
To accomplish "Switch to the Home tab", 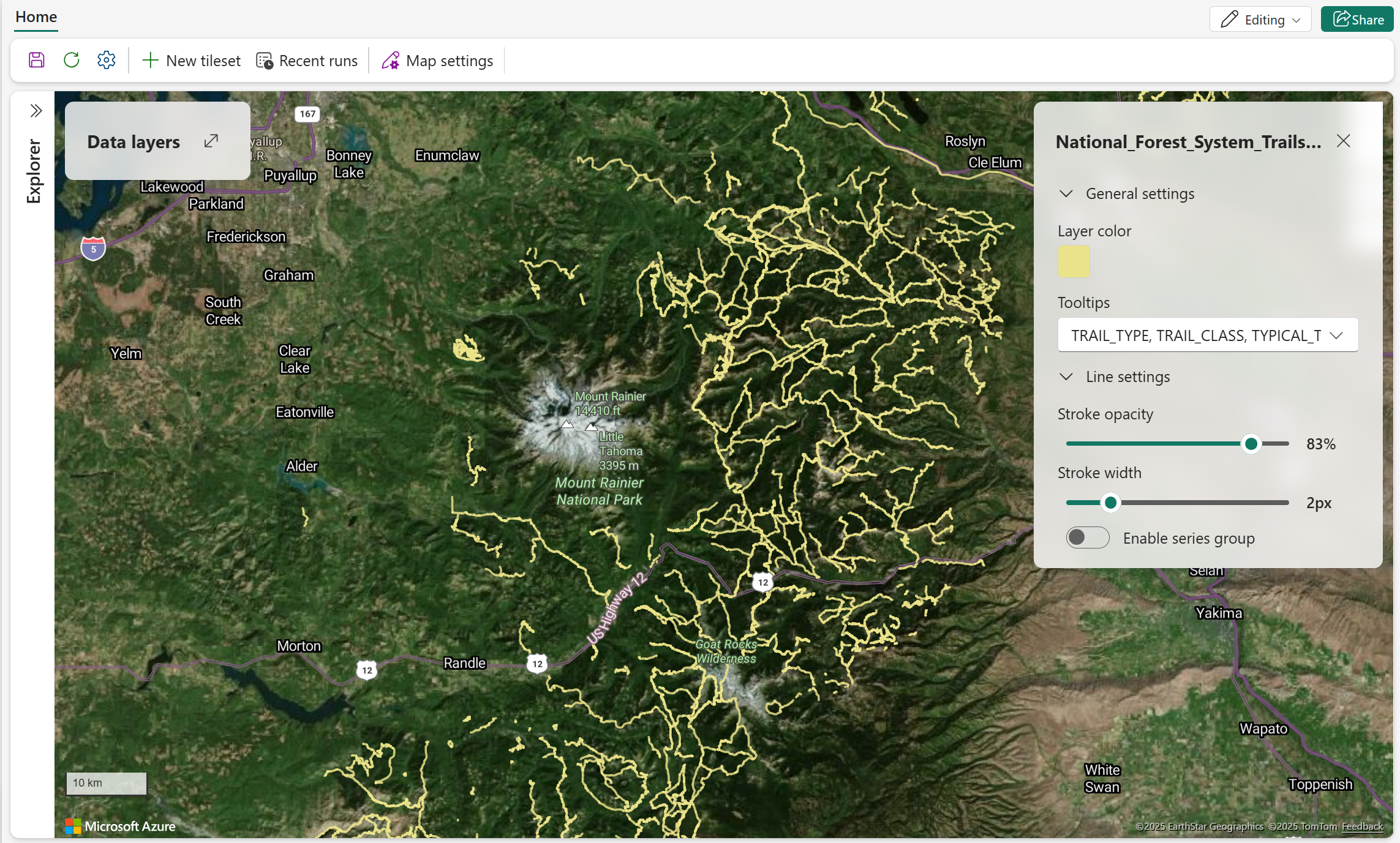I will [x=36, y=17].
